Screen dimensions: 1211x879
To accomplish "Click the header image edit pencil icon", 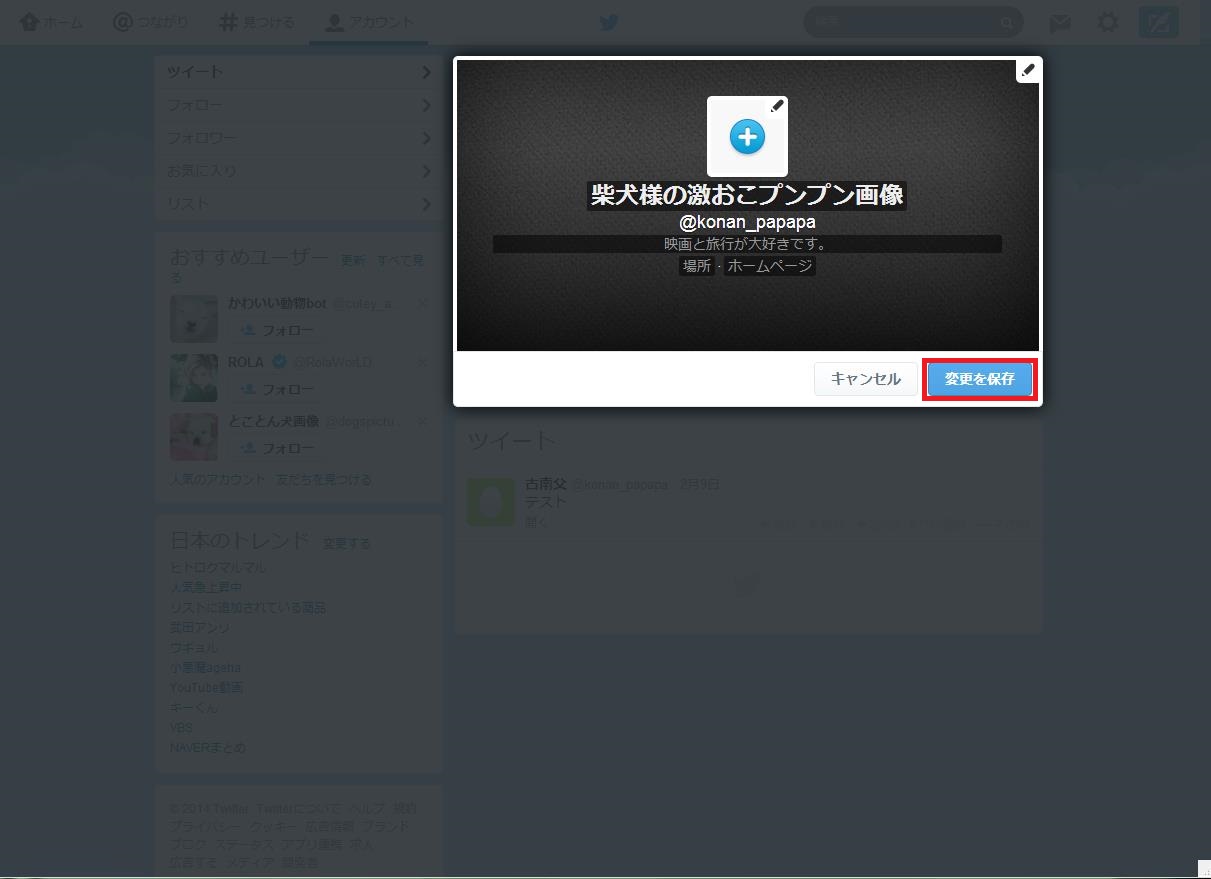I will 1027,70.
